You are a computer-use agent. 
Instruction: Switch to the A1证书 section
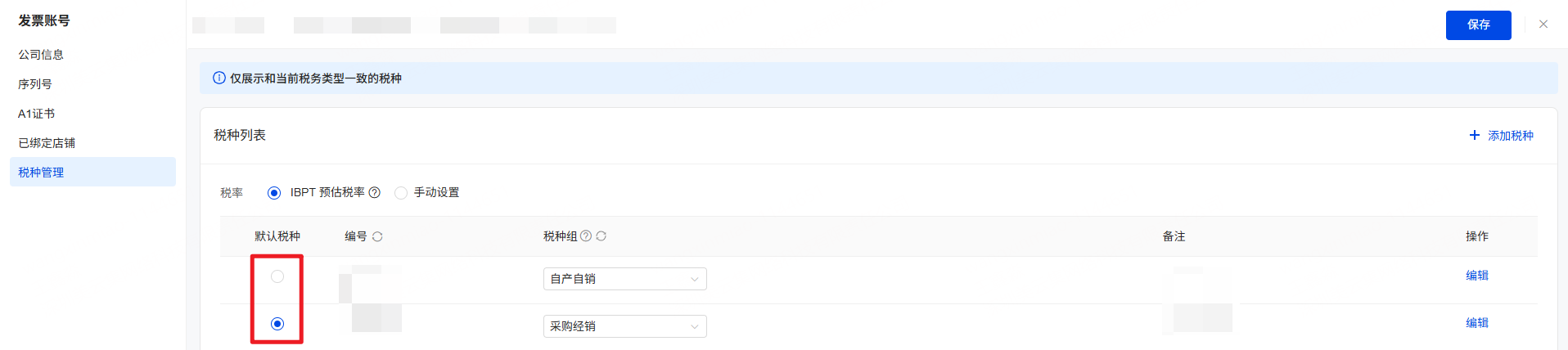pos(37,114)
